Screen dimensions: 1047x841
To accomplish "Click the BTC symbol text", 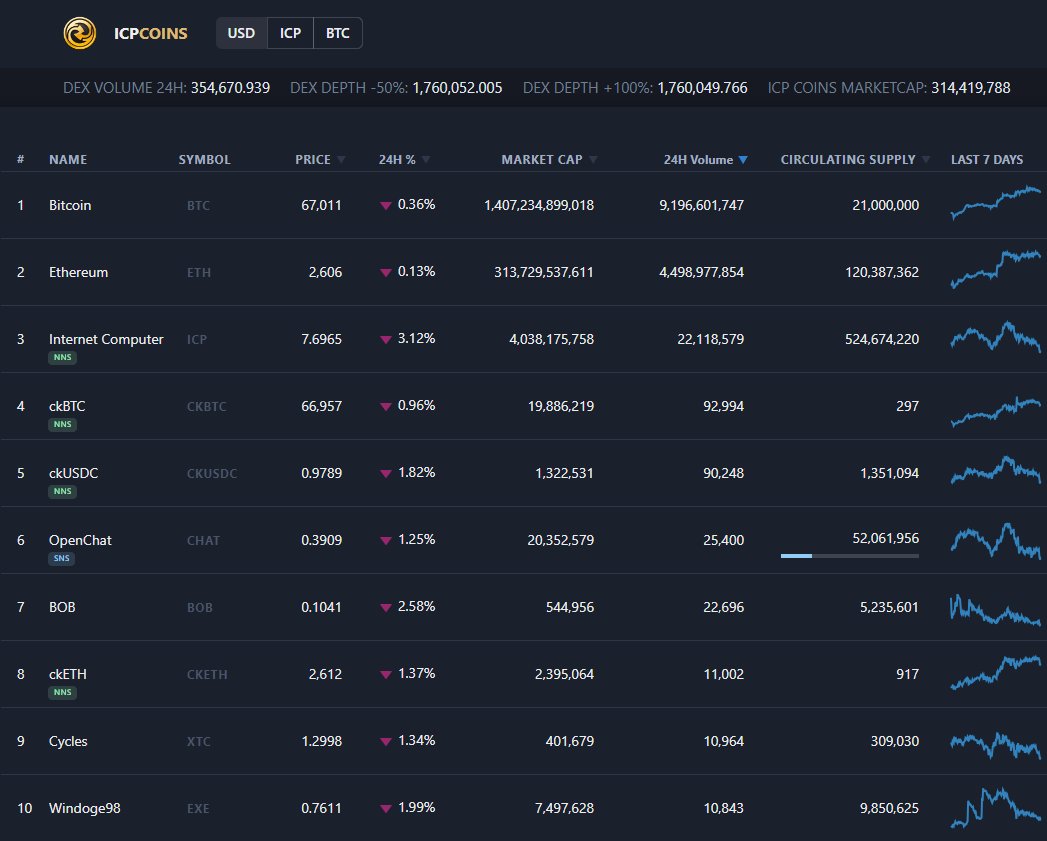I will [198, 206].
